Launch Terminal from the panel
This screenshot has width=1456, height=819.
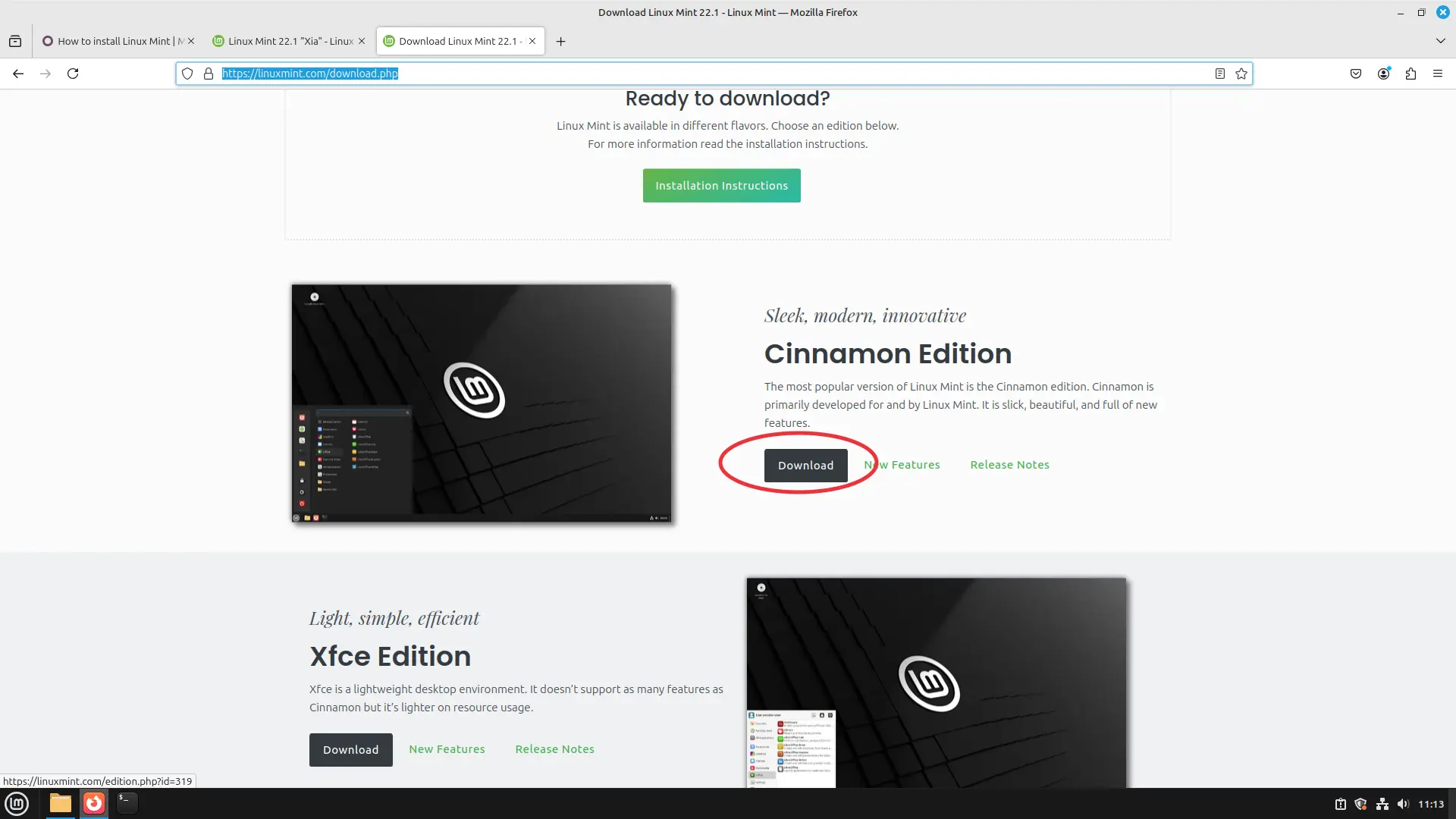(127, 804)
